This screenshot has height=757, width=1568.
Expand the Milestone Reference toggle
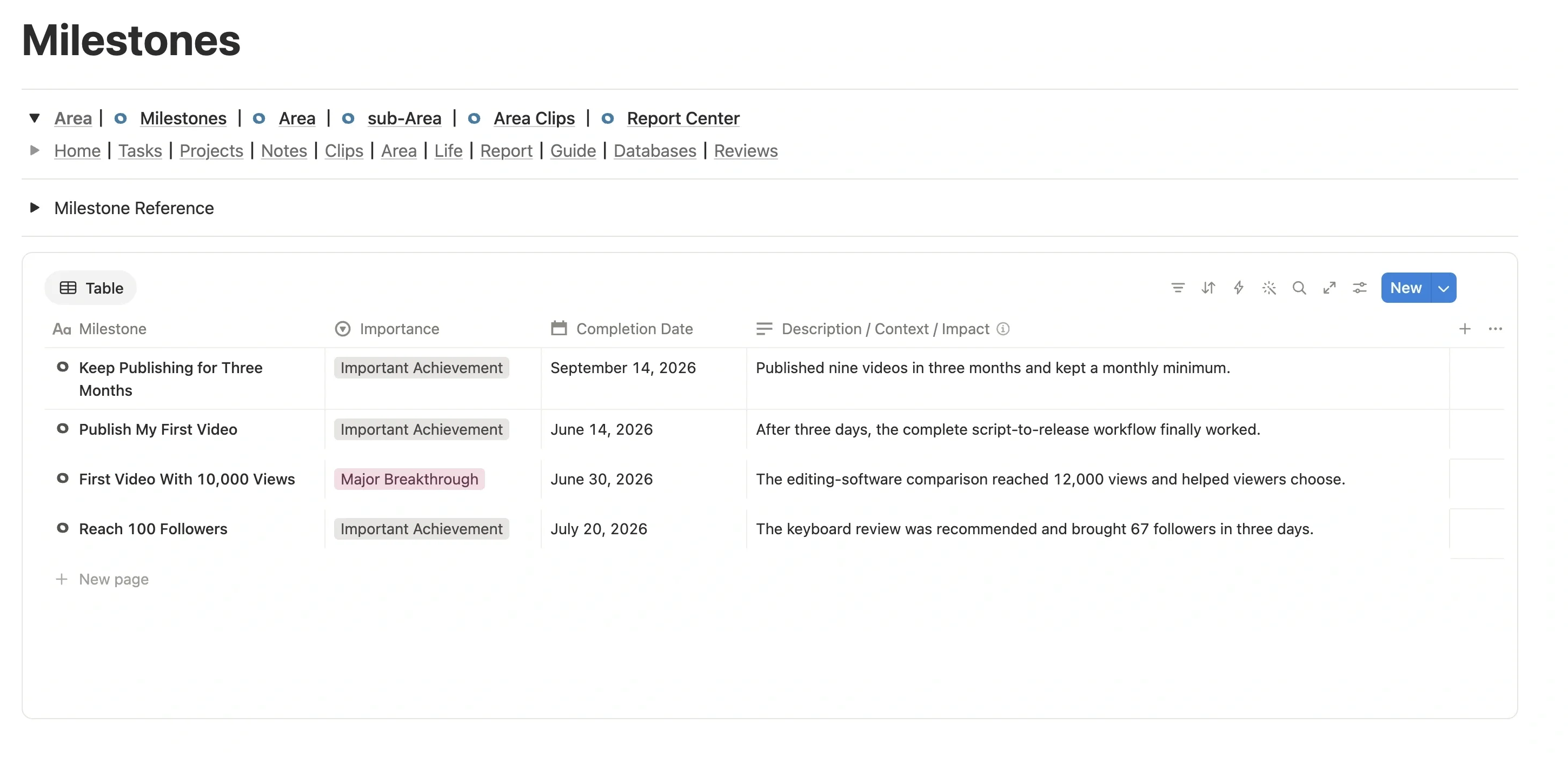35,208
